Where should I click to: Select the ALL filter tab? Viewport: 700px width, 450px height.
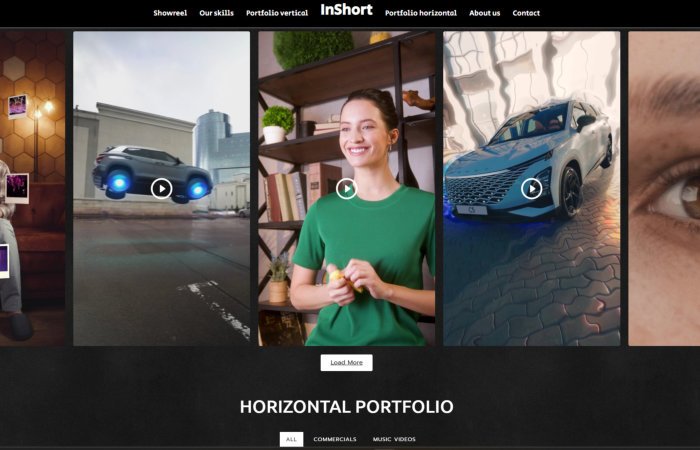[291, 439]
